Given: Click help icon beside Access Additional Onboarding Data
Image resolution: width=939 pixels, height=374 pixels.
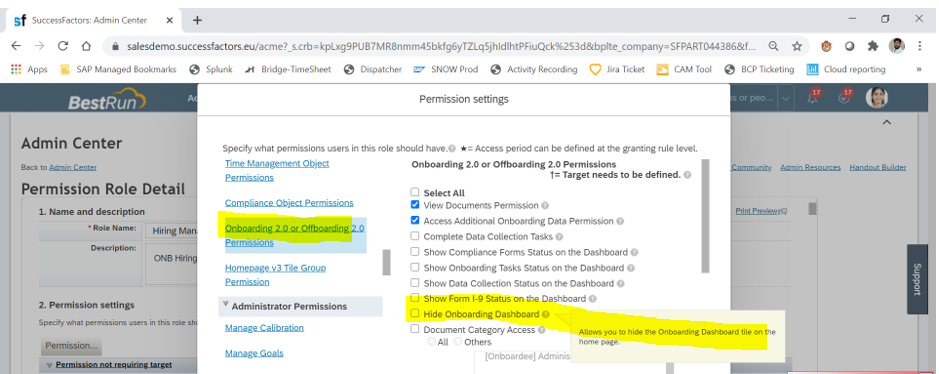Looking at the screenshot, I should [620, 221].
